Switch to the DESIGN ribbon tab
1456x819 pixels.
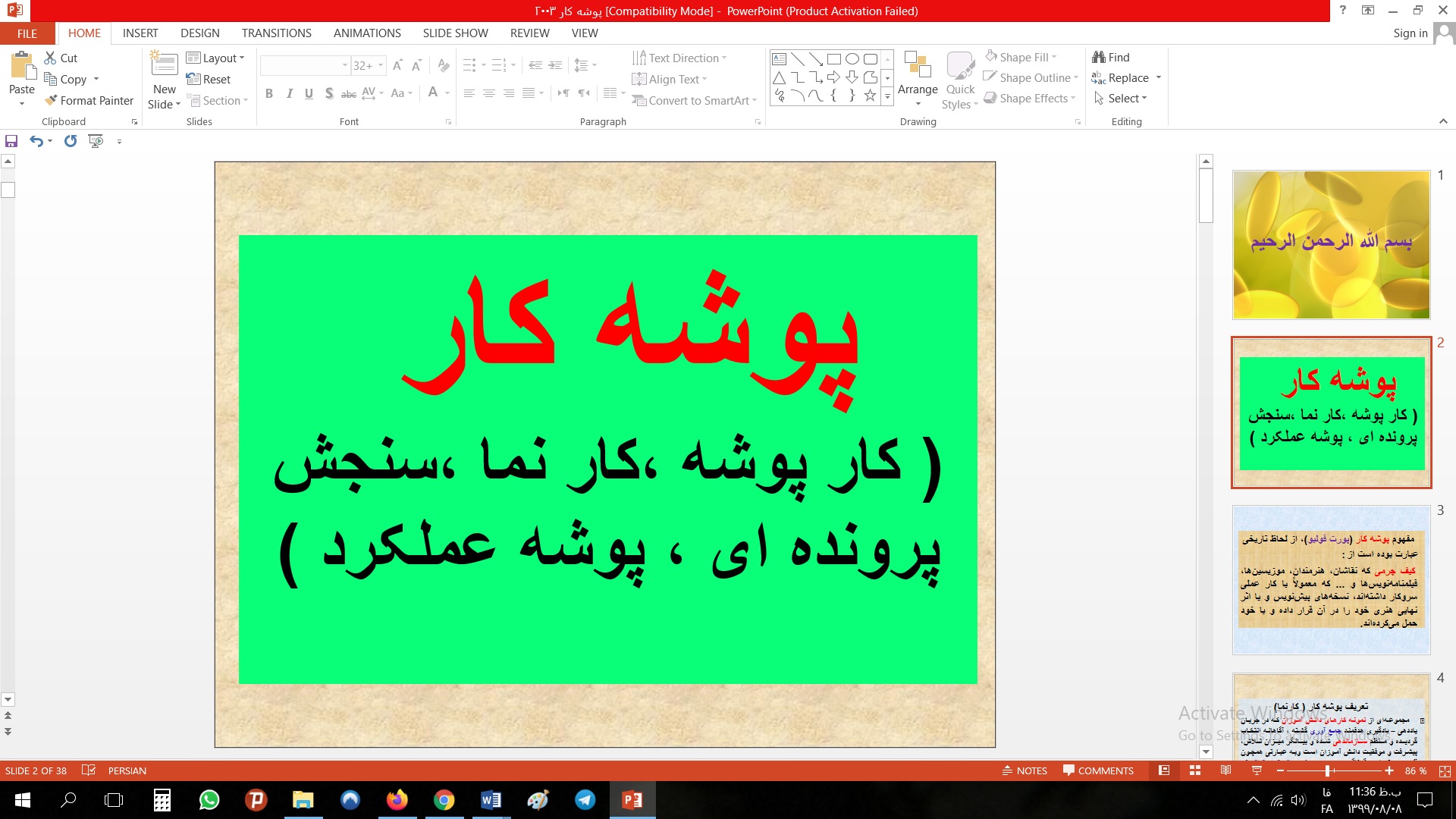click(x=199, y=33)
